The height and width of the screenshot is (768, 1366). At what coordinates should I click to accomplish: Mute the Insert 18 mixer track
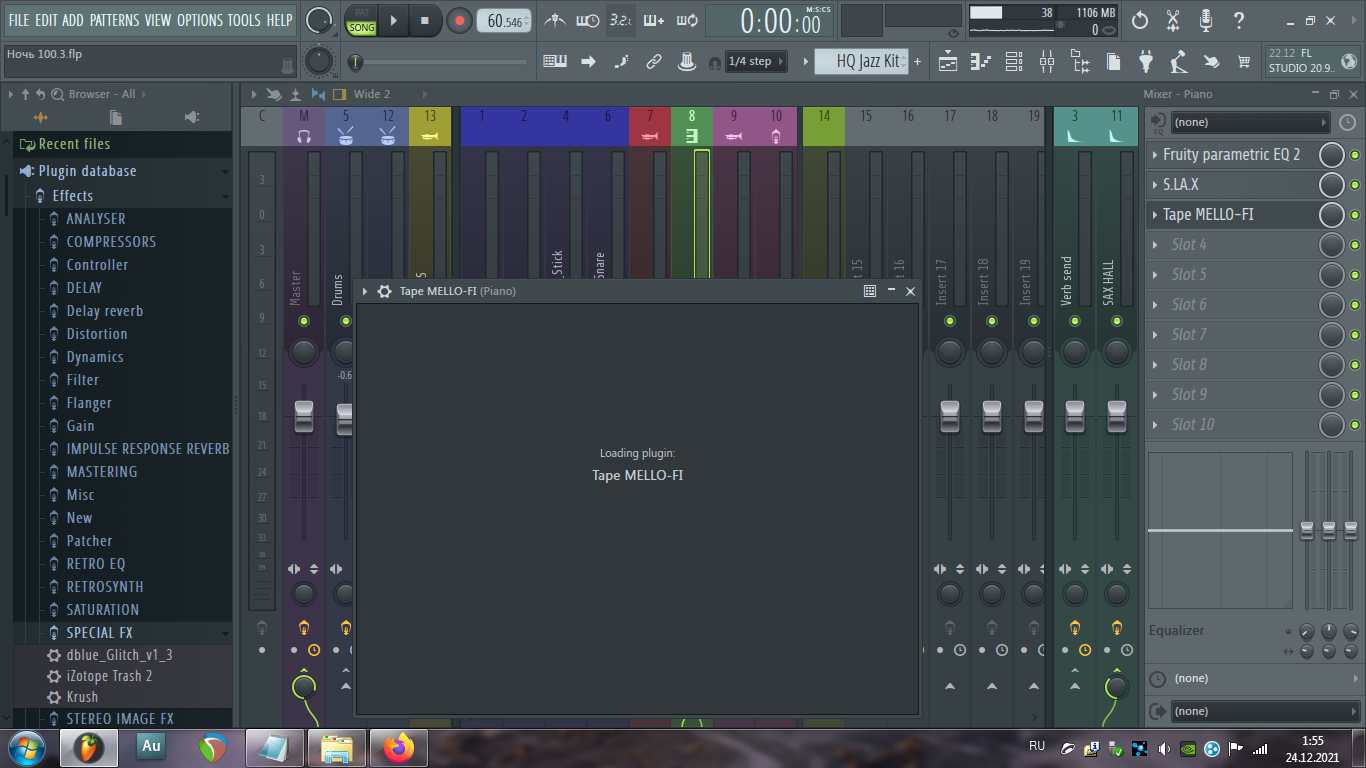992,321
